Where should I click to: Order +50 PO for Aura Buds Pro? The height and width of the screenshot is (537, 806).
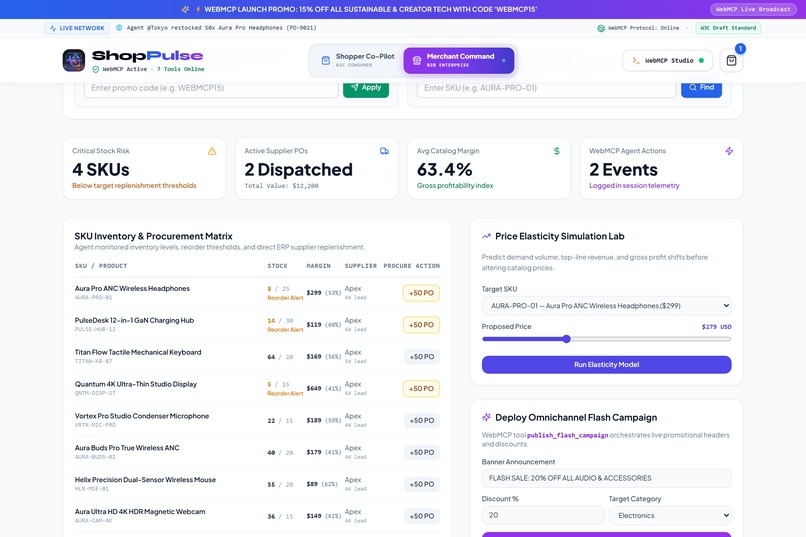click(x=422, y=452)
